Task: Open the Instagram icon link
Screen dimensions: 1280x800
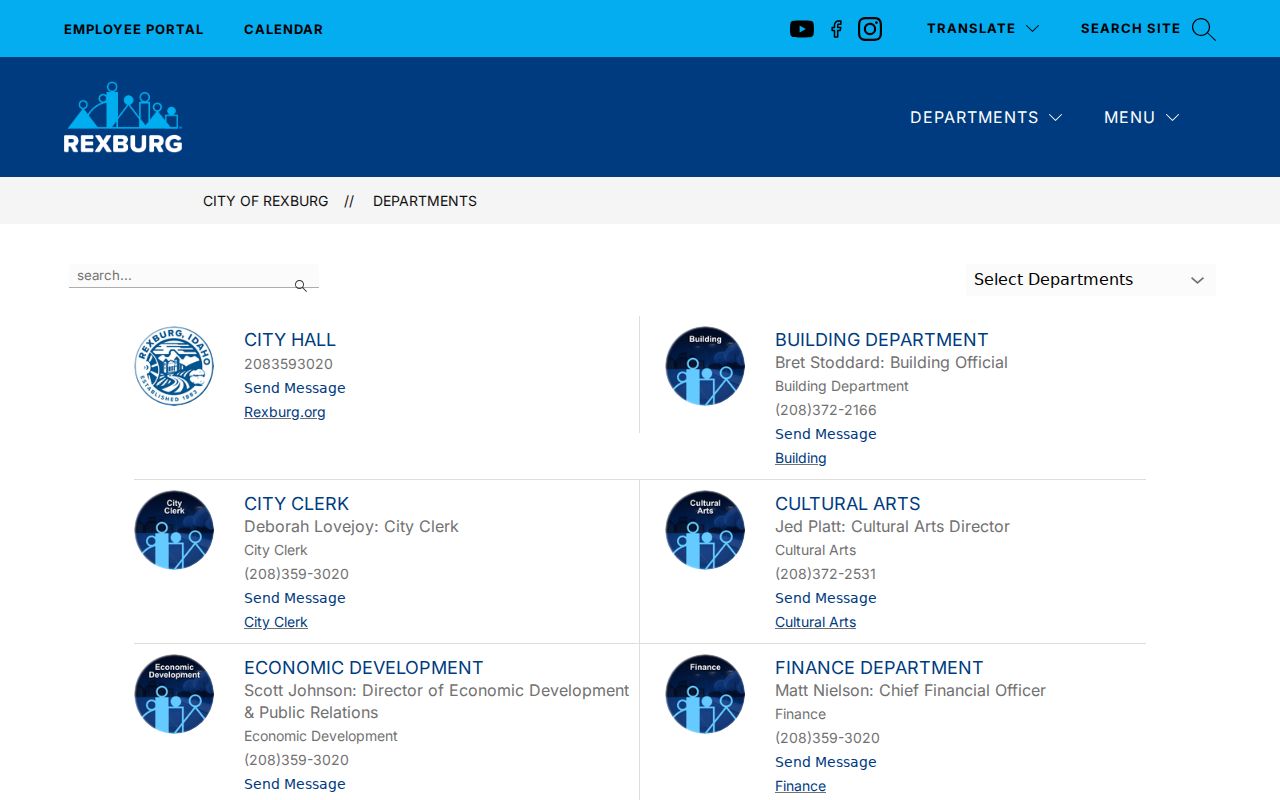Action: 870,29
